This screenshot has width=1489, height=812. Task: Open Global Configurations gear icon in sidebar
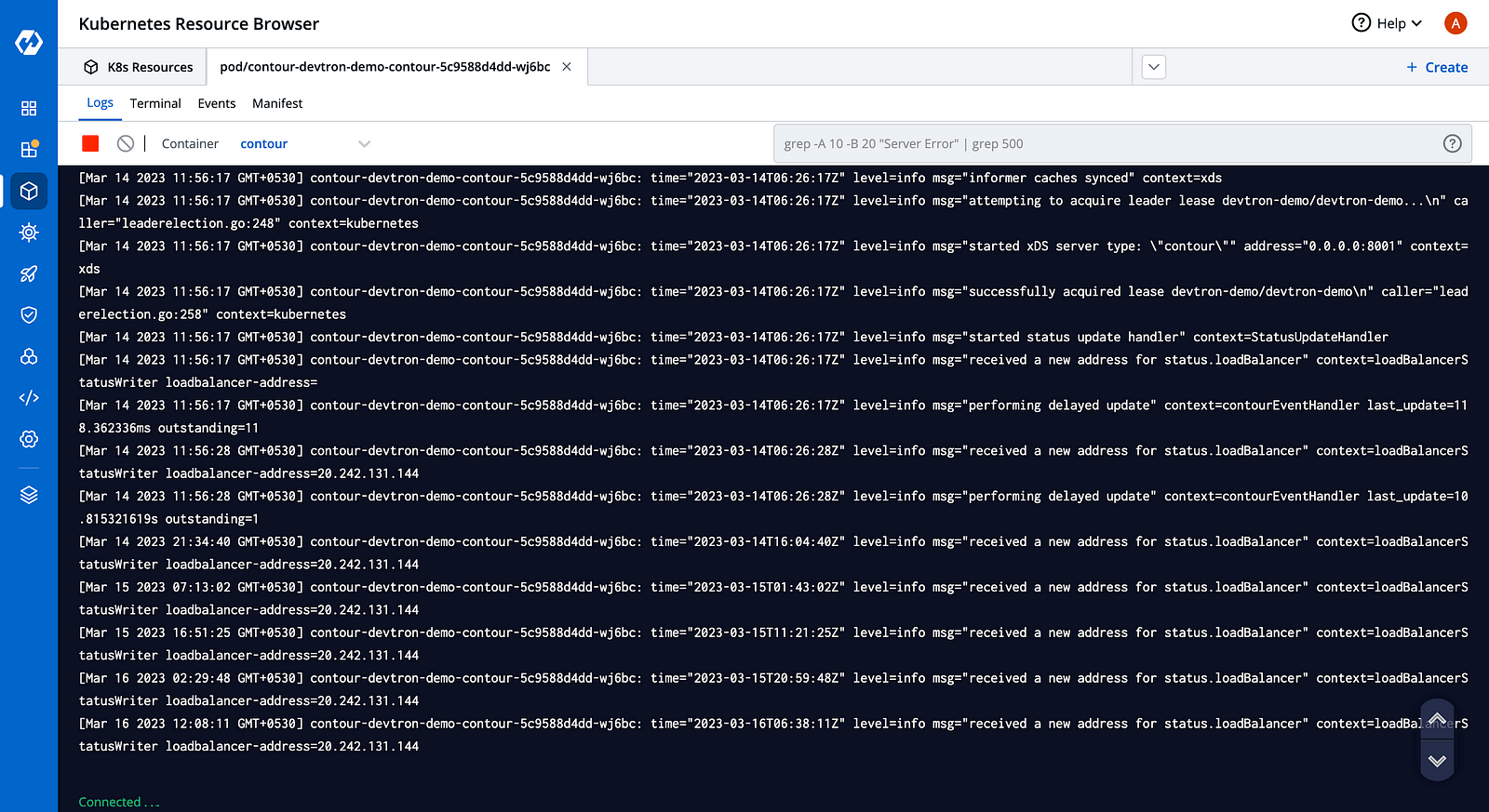[29, 439]
